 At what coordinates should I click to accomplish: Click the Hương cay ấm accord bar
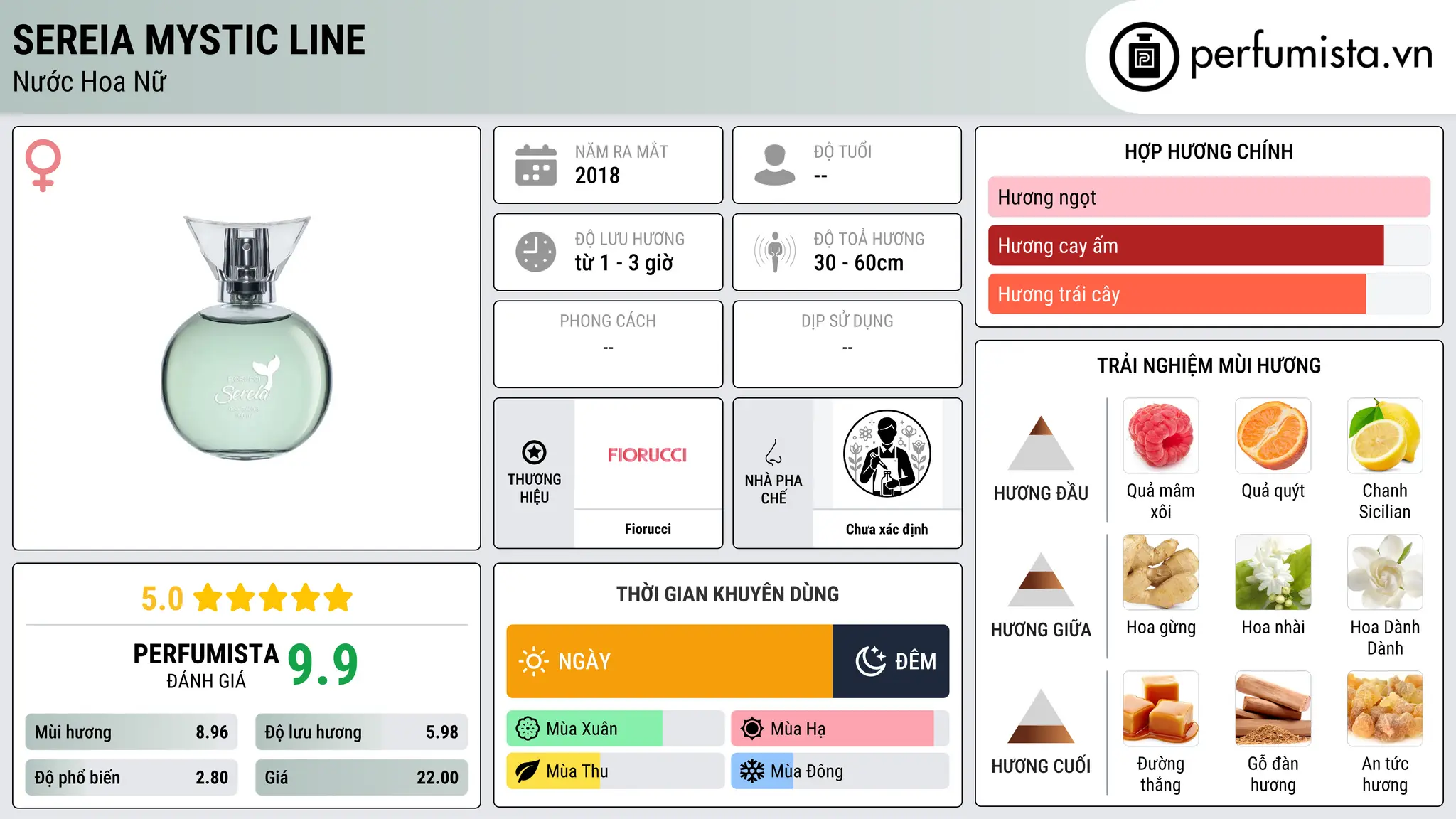click(1209, 245)
